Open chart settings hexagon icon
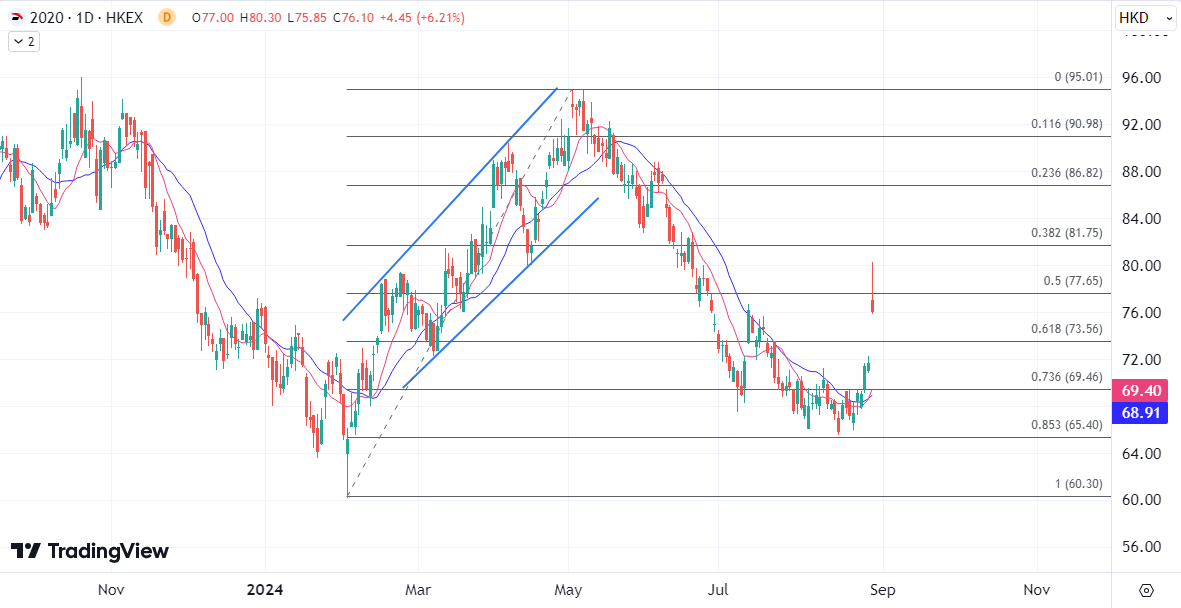This screenshot has height=608, width=1181. 1146,589
